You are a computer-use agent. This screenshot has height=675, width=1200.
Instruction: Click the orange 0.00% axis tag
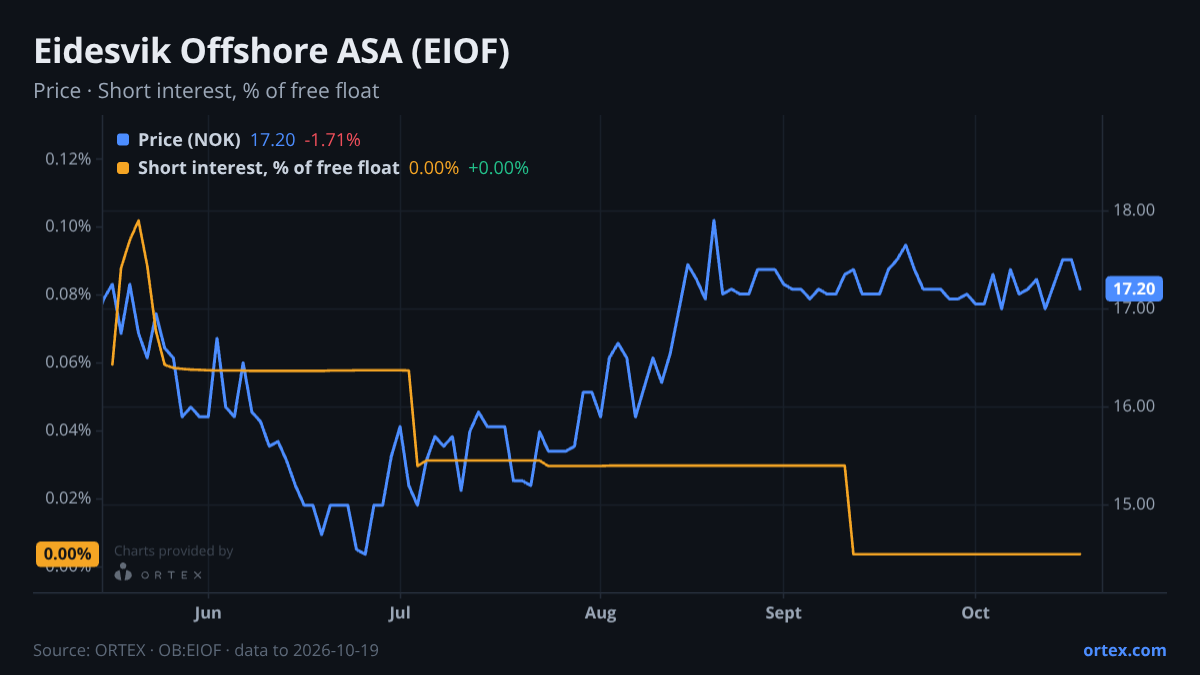pos(68,554)
